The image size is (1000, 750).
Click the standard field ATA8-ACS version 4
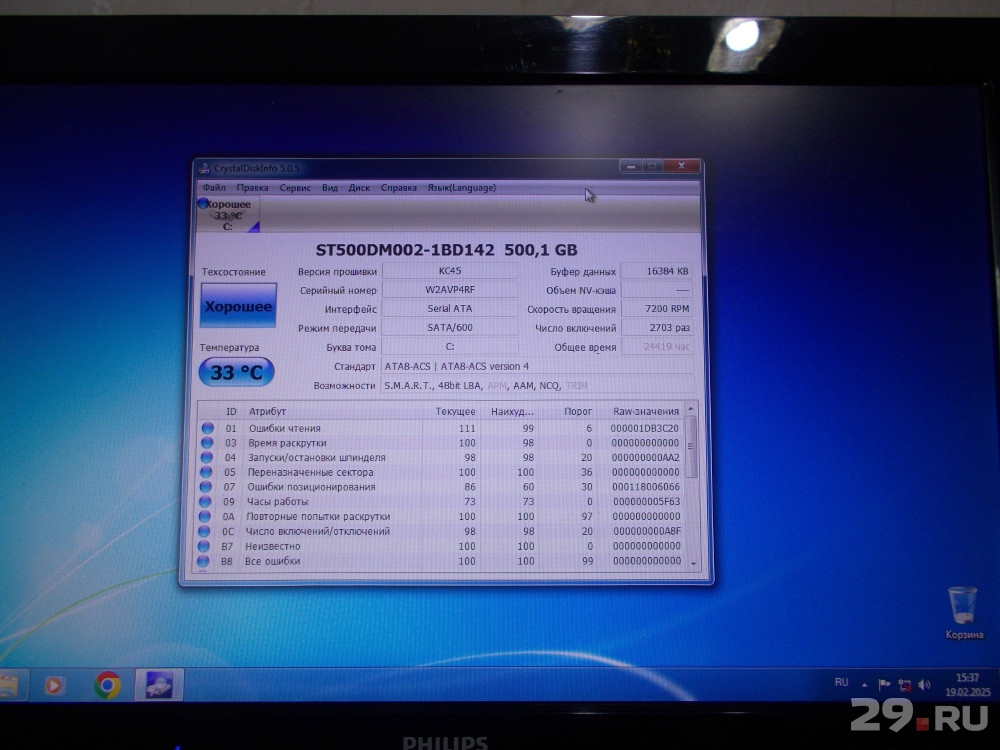tap(537, 366)
